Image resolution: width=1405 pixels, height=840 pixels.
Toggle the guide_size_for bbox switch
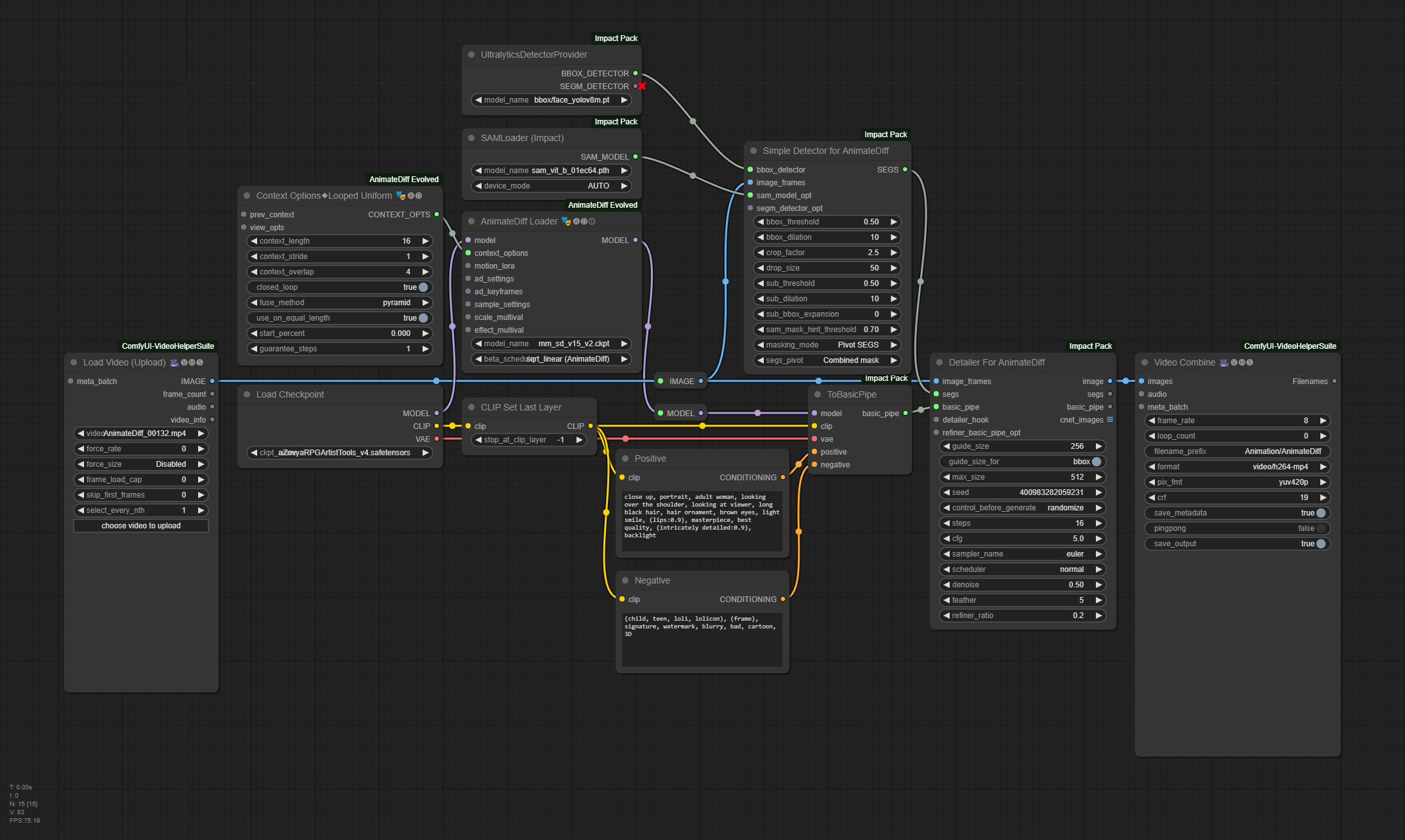pos(1096,462)
